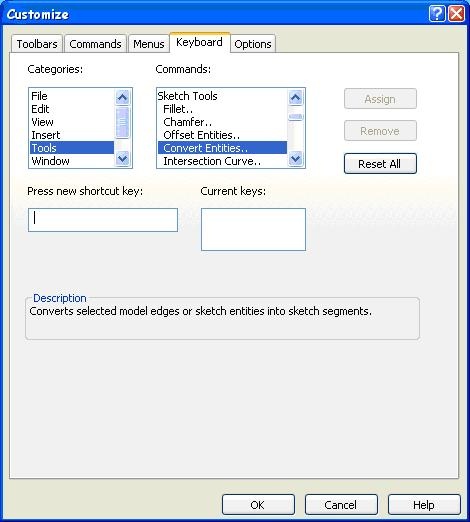Click the Remove button
Image resolution: width=470 pixels, height=522 pixels.
(x=380, y=131)
